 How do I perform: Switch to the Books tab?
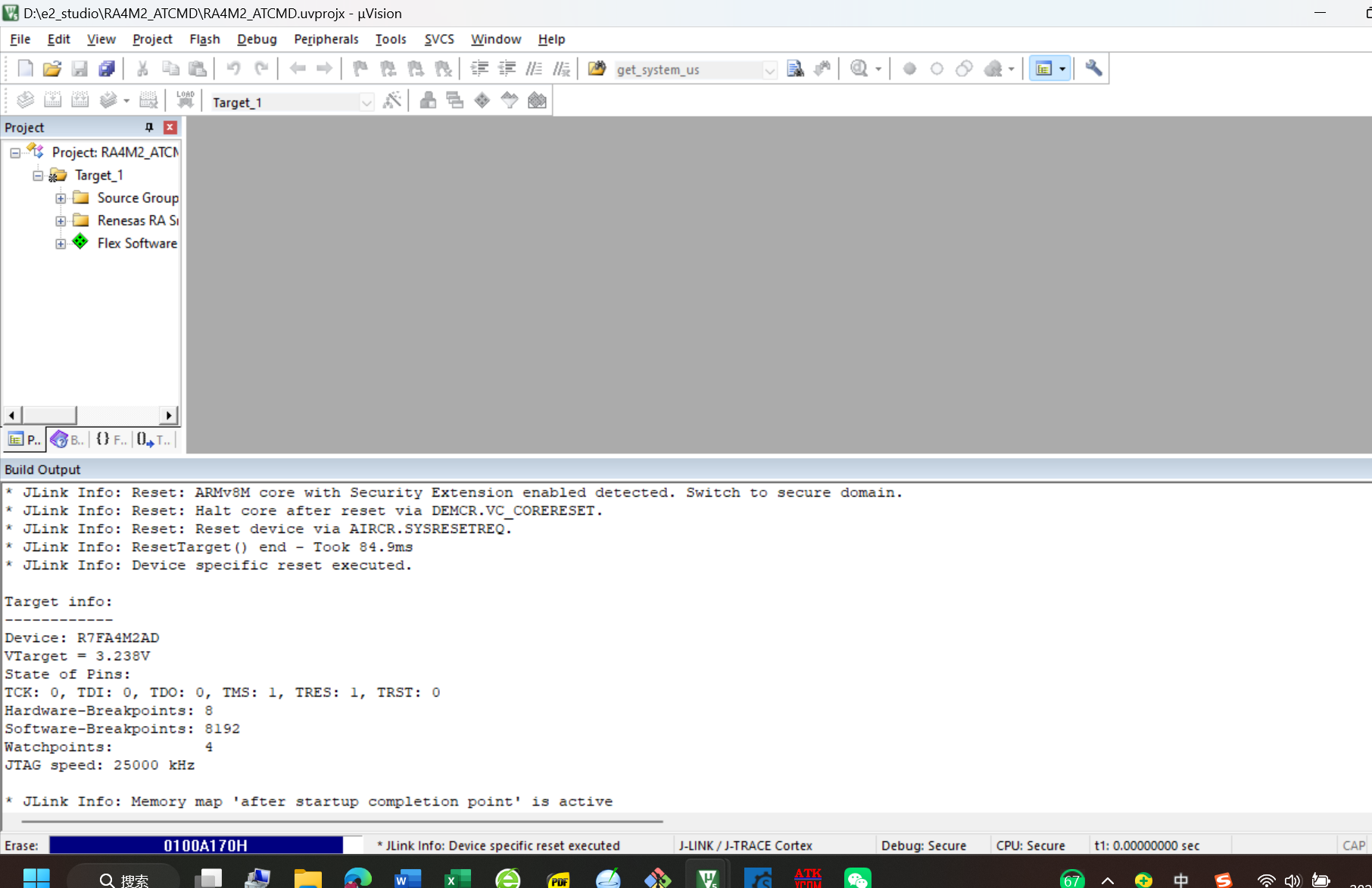(x=67, y=439)
